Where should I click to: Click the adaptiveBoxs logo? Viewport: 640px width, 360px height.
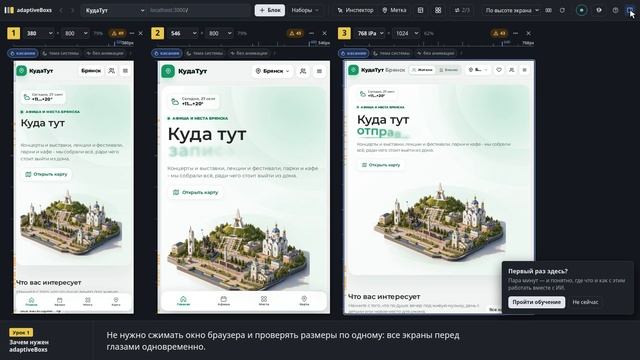[28, 10]
